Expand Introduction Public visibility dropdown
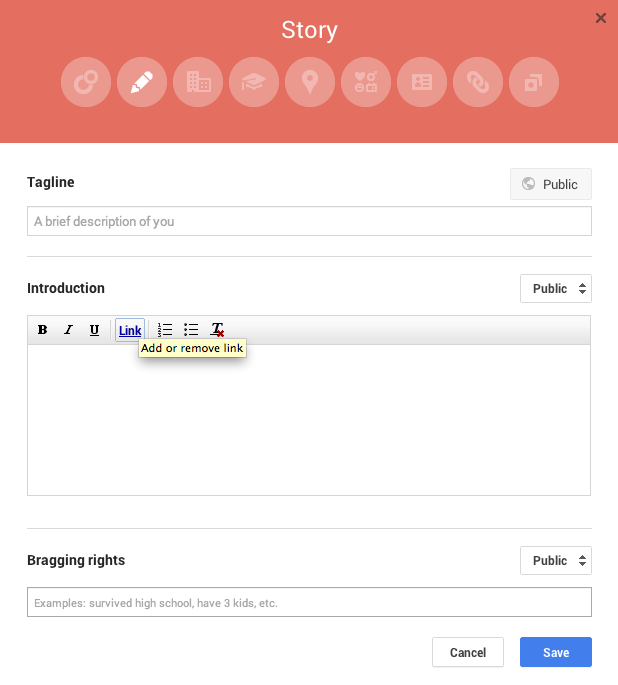This screenshot has width=618, height=685. click(x=556, y=288)
